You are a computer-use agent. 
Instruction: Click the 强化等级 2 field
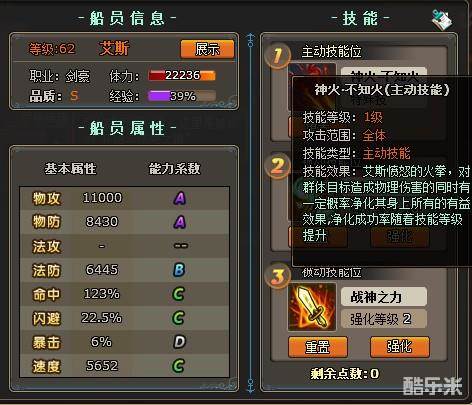384,319
